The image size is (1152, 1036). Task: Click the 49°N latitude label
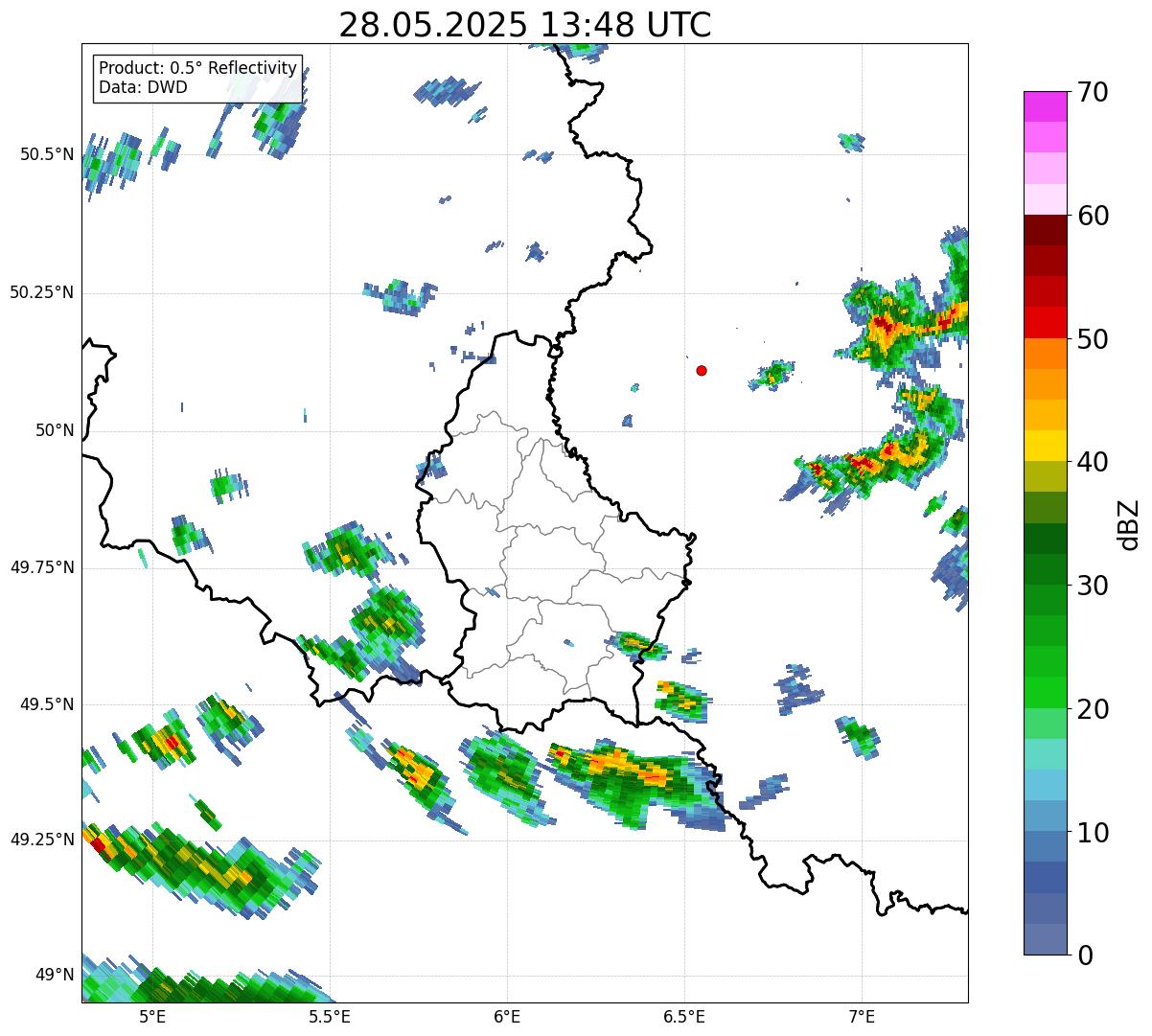[x=56, y=976]
